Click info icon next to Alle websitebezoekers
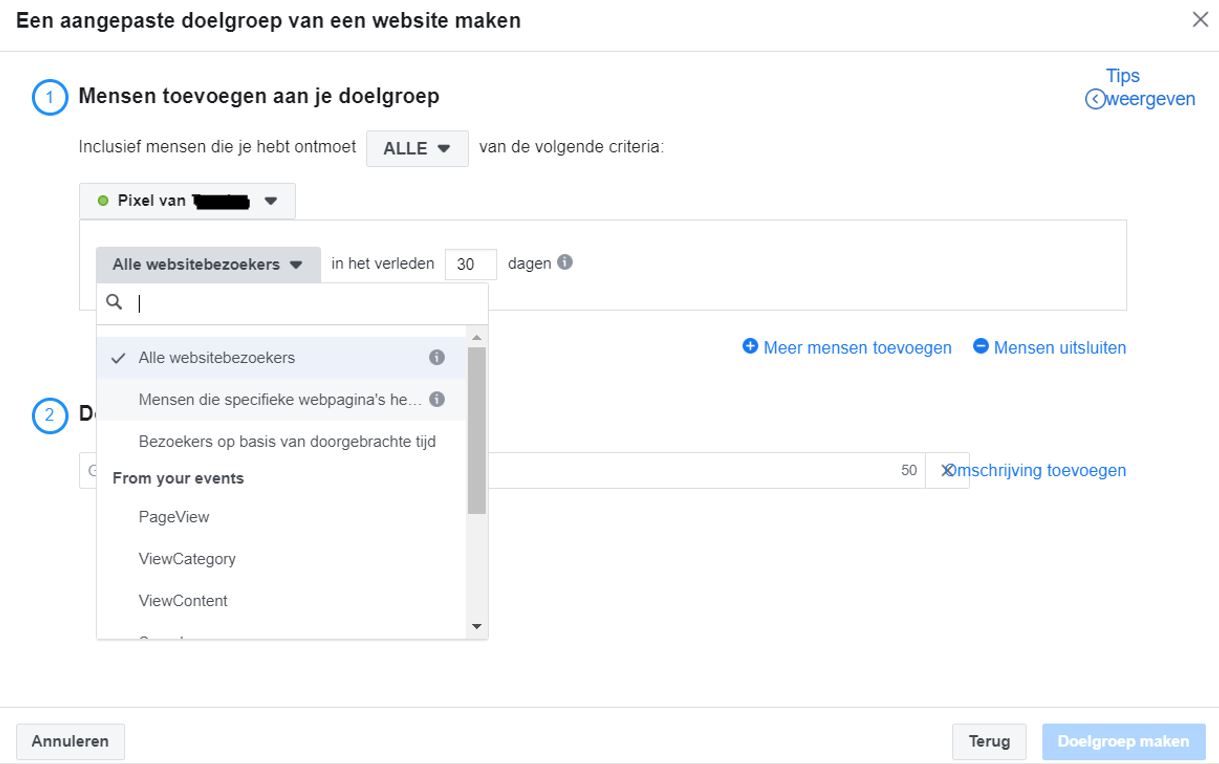 tap(436, 357)
